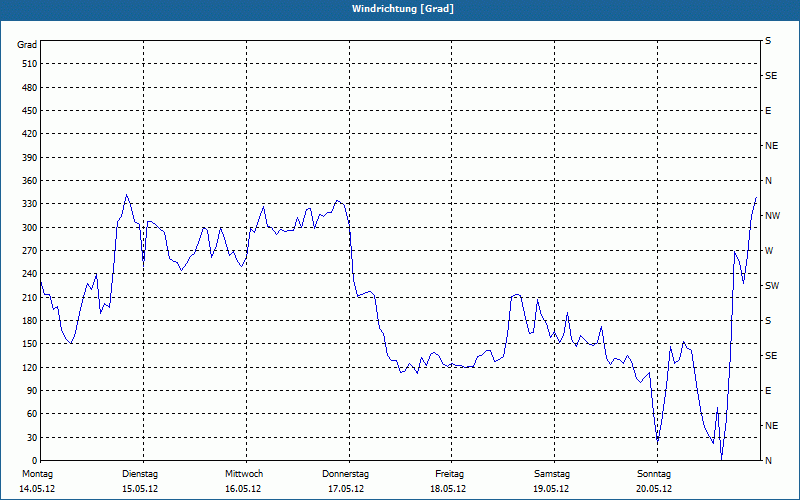Select S compass label beside 180 gridline
The height and width of the screenshot is (500, 800).
point(768,321)
